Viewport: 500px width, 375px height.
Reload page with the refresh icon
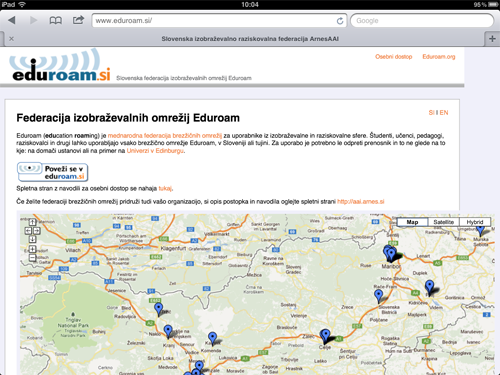point(340,21)
